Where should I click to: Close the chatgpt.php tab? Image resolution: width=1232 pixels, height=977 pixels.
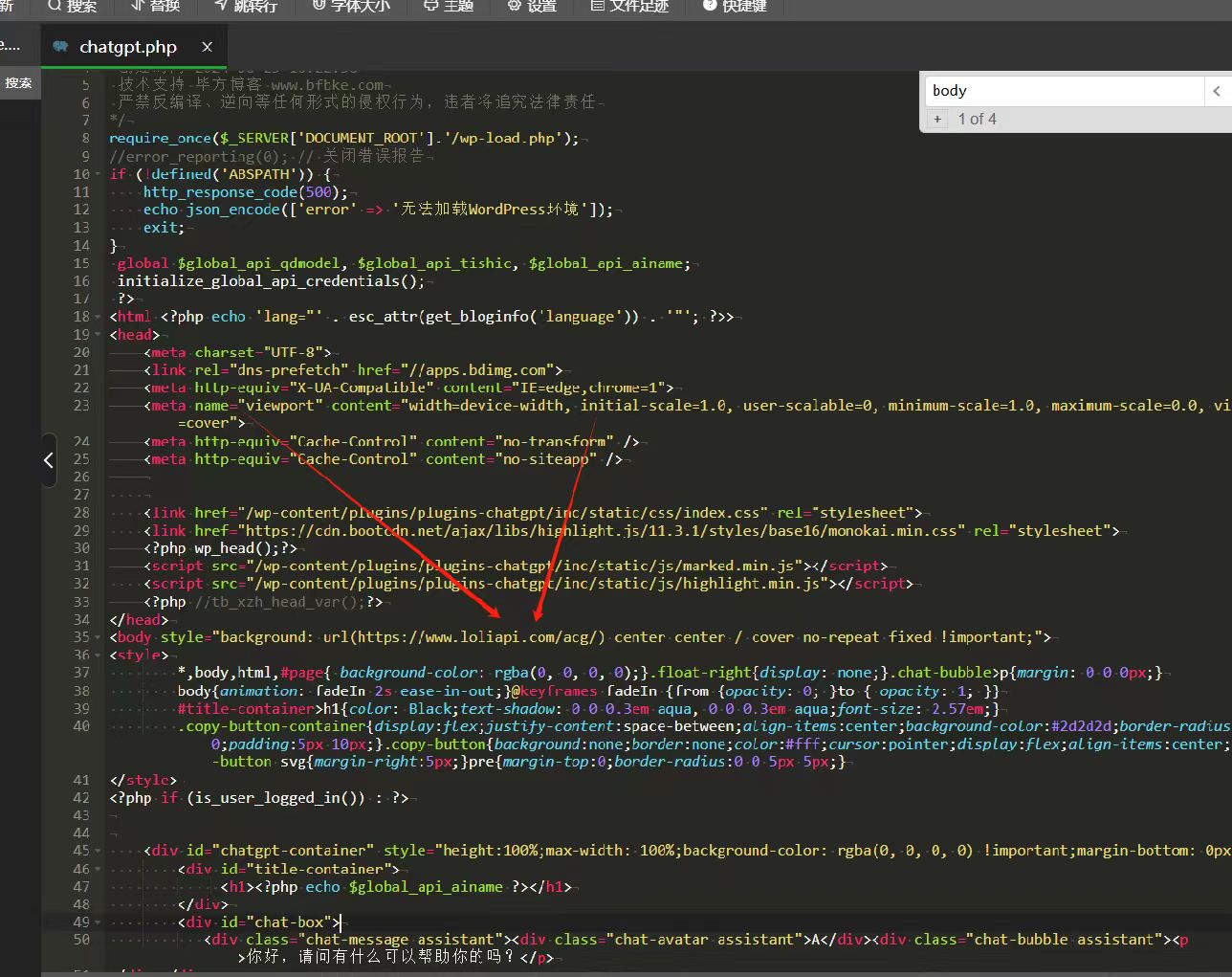point(207,47)
